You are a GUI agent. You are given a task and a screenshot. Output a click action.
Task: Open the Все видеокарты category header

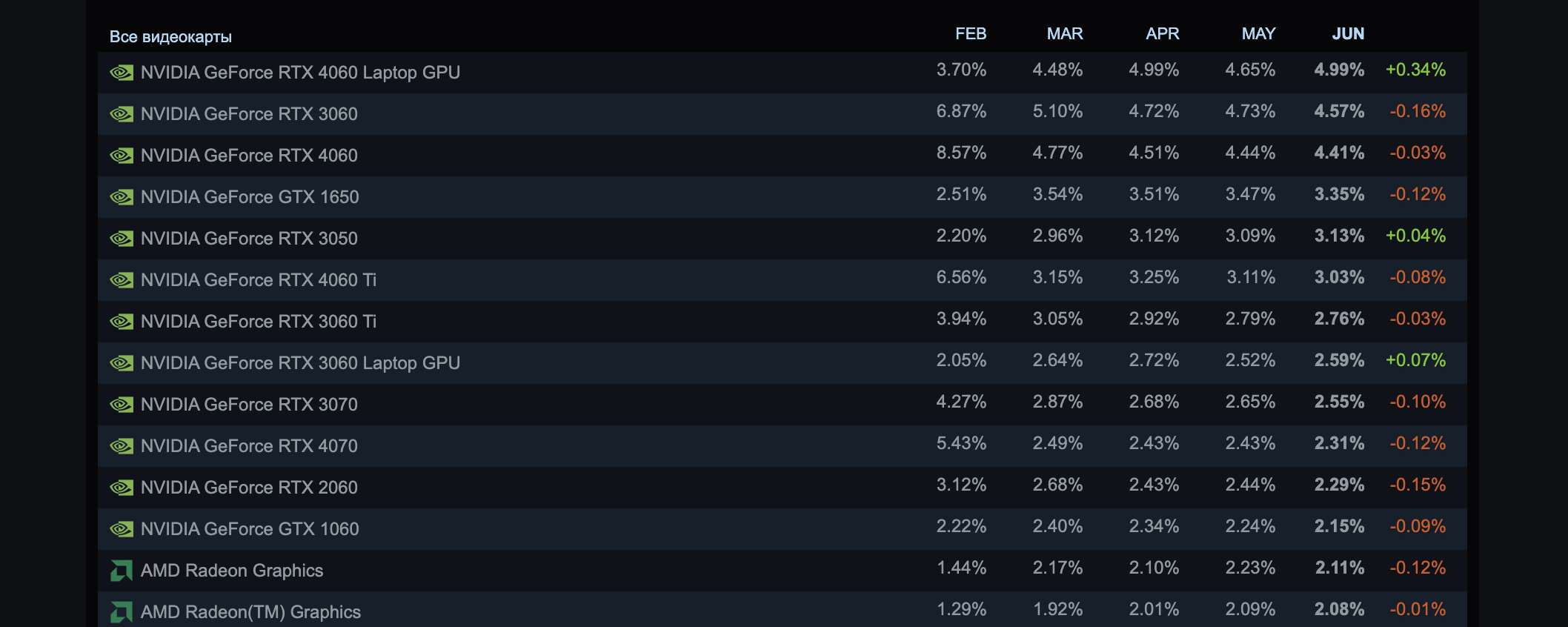171,35
